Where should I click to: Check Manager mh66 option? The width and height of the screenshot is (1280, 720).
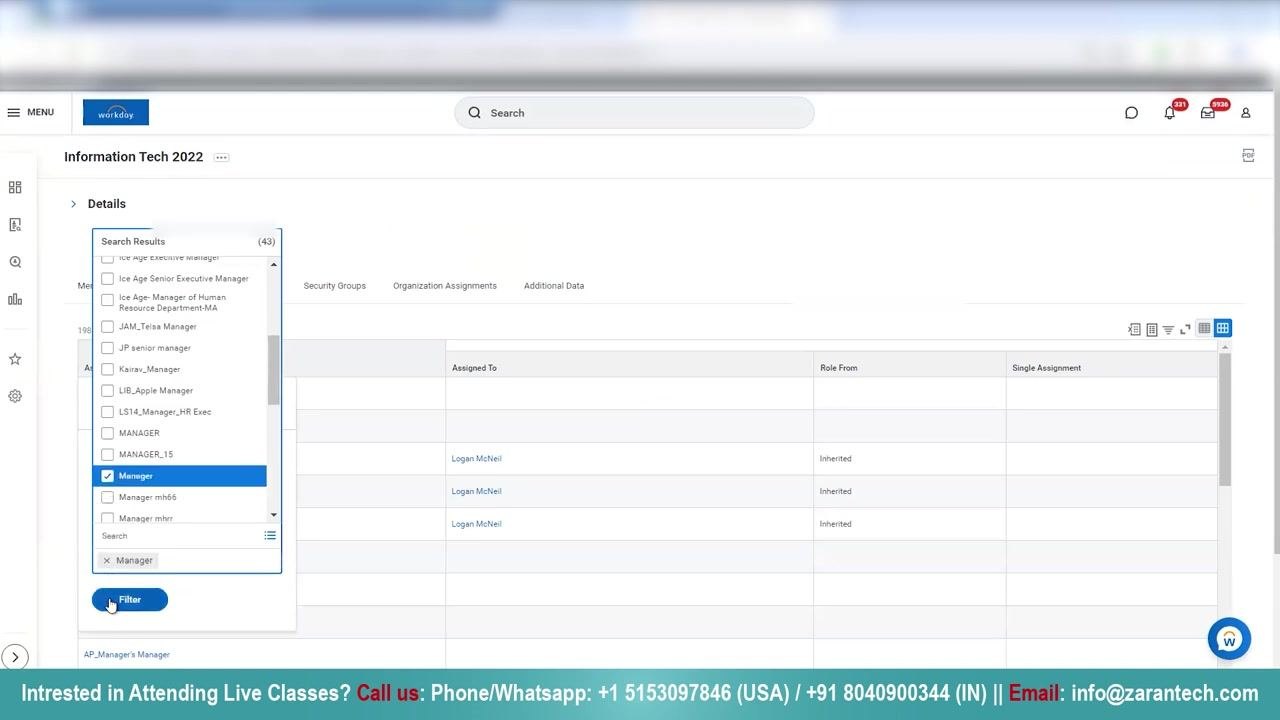[x=107, y=497]
